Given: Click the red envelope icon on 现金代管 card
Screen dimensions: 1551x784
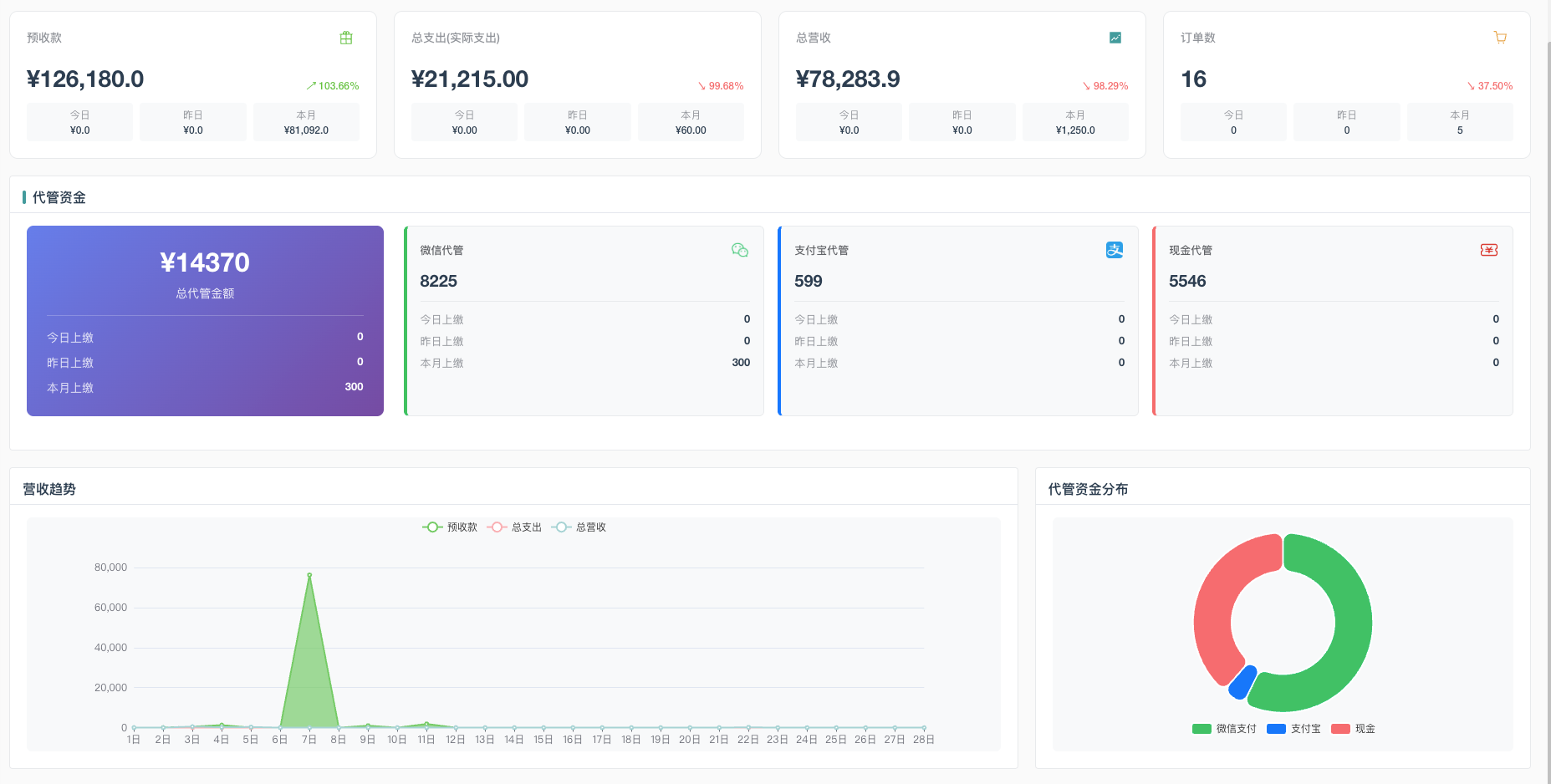Looking at the screenshot, I should pyautogui.click(x=1488, y=250).
